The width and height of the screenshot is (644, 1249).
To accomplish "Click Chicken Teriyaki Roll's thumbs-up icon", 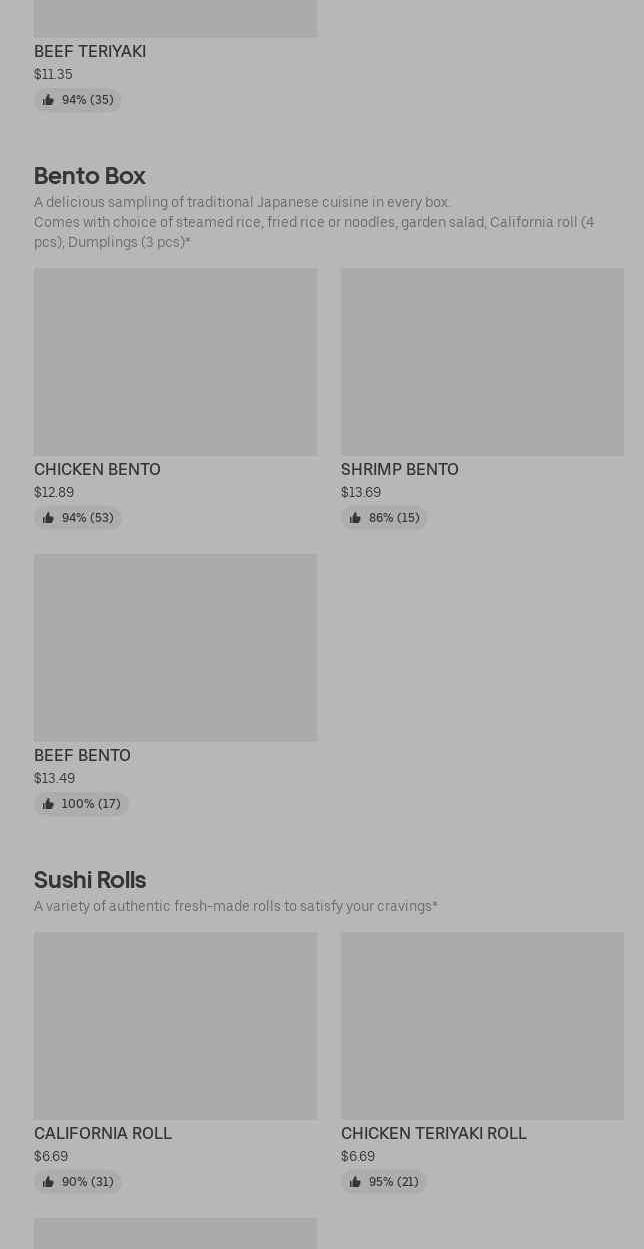I will [355, 1182].
